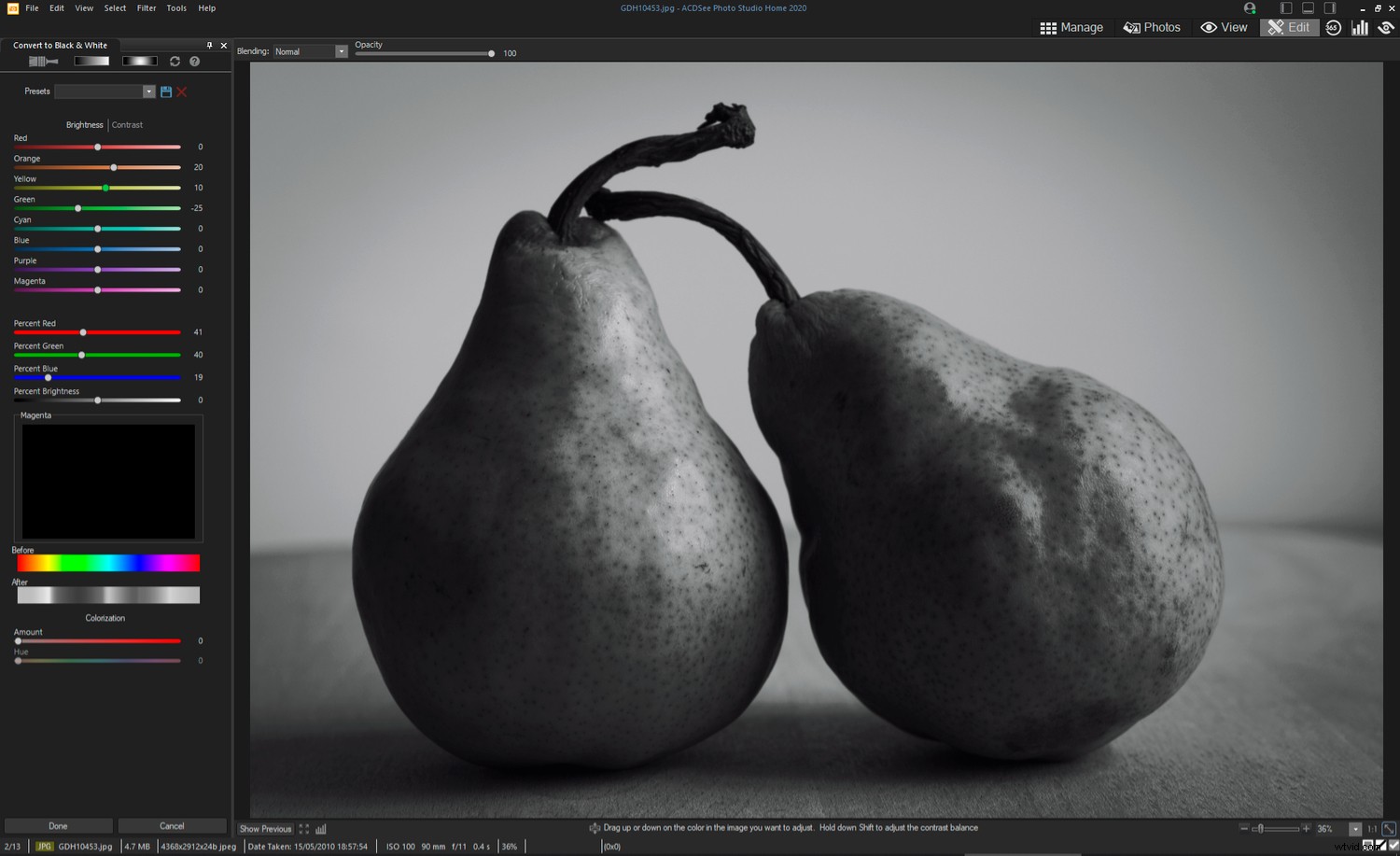Open the histogram from the bottom toolbar

(x=321, y=828)
